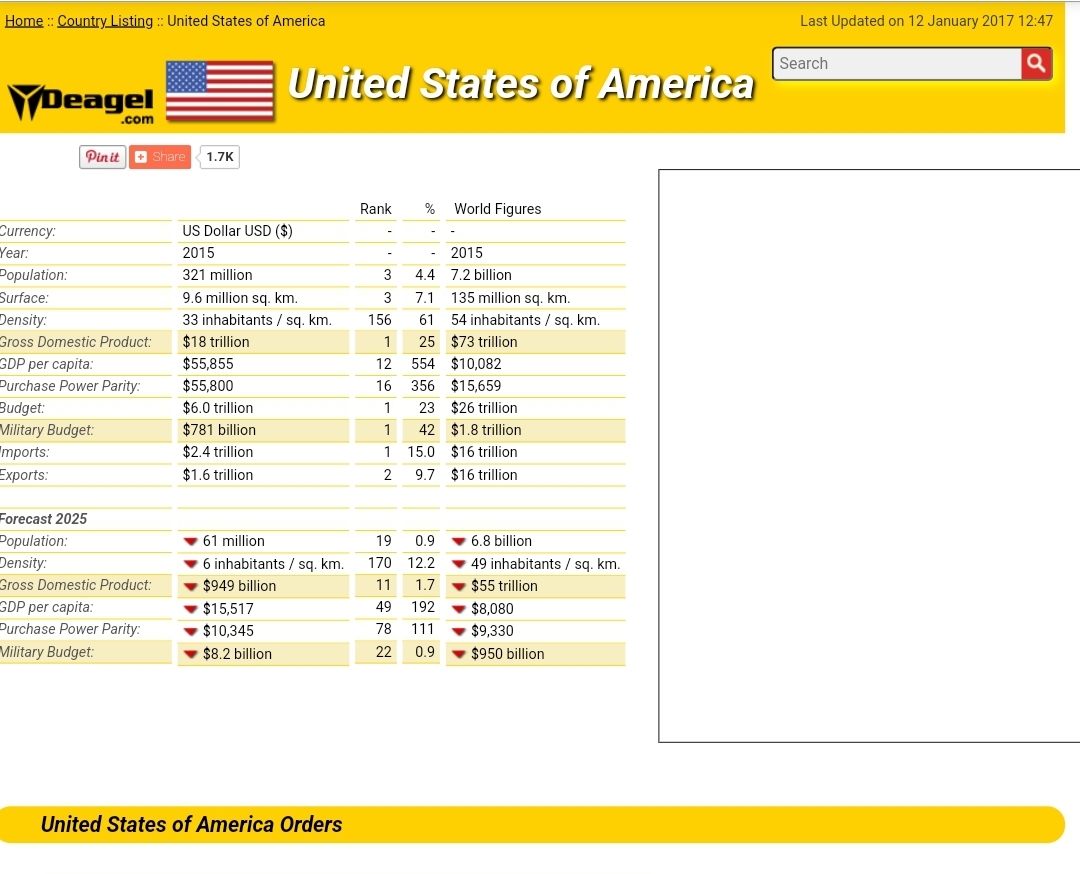The width and height of the screenshot is (1080, 874).
Task: Click the red arrow beside $950 billion
Action: [x=459, y=654]
